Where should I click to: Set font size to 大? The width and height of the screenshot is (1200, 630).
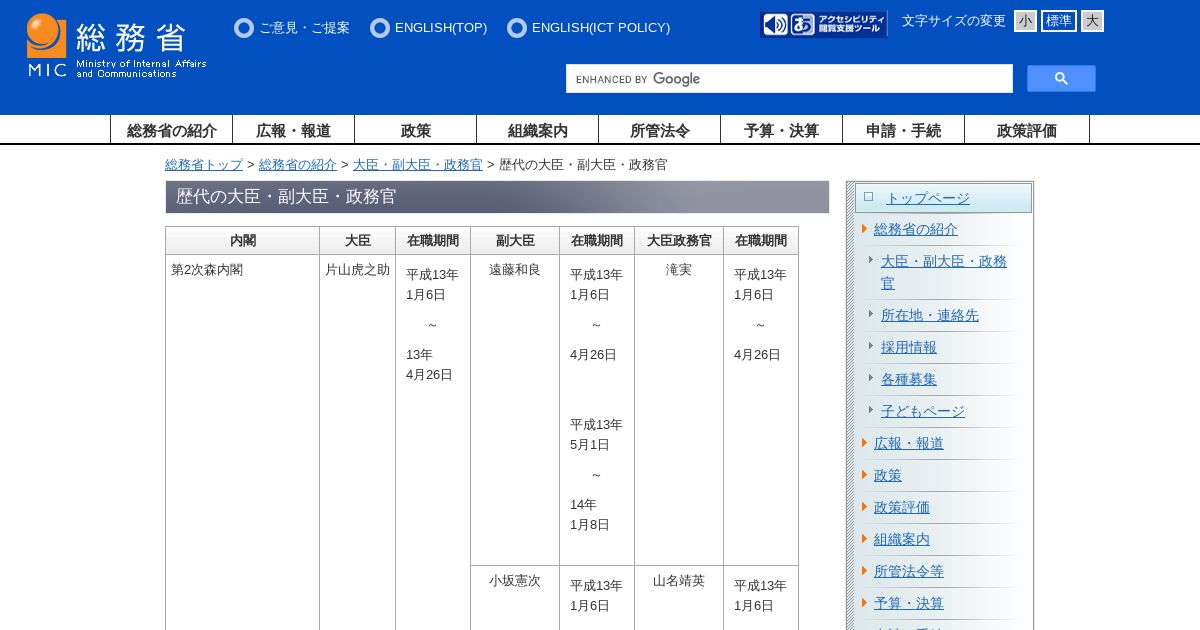coord(1092,21)
